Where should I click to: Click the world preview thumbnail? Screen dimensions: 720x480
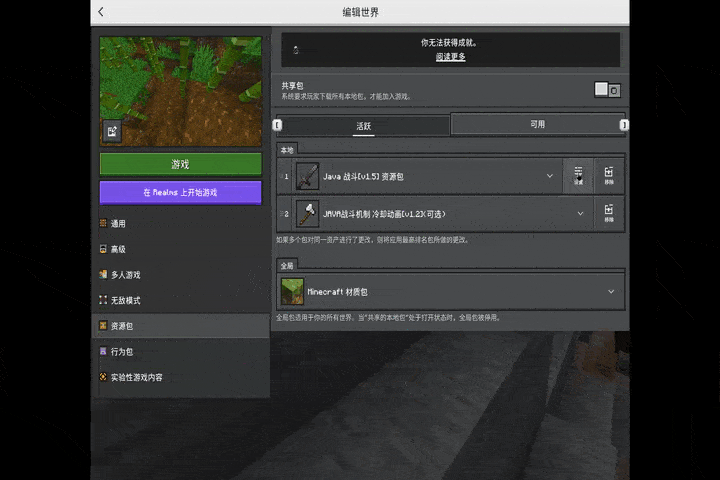pos(180,91)
